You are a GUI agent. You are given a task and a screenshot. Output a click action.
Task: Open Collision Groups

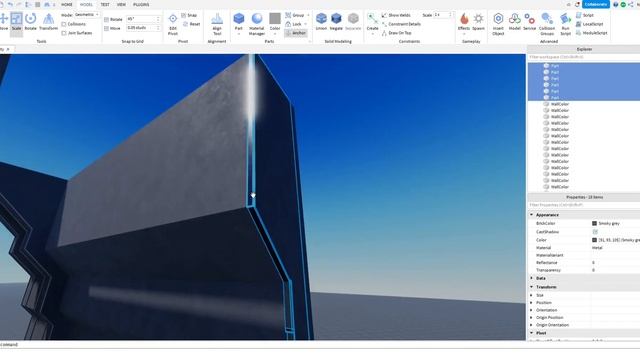tap(547, 24)
